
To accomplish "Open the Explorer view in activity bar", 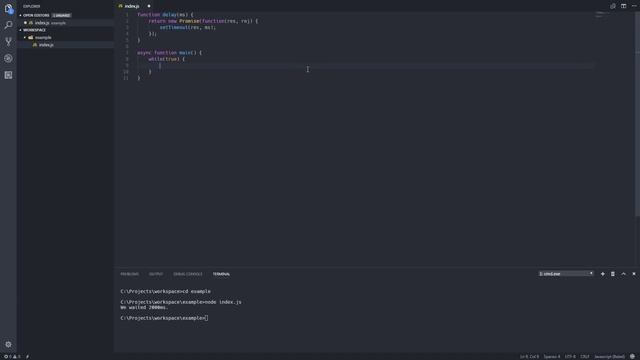I will click(8, 9).
